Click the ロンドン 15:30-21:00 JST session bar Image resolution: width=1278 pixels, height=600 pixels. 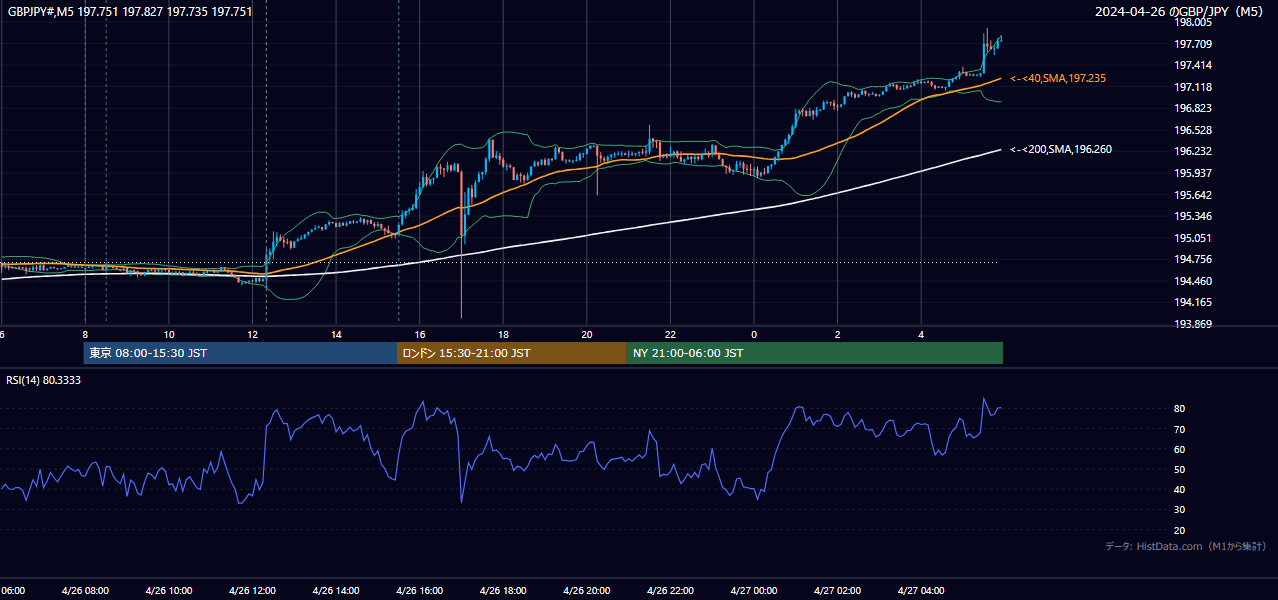pyautogui.click(x=512, y=353)
